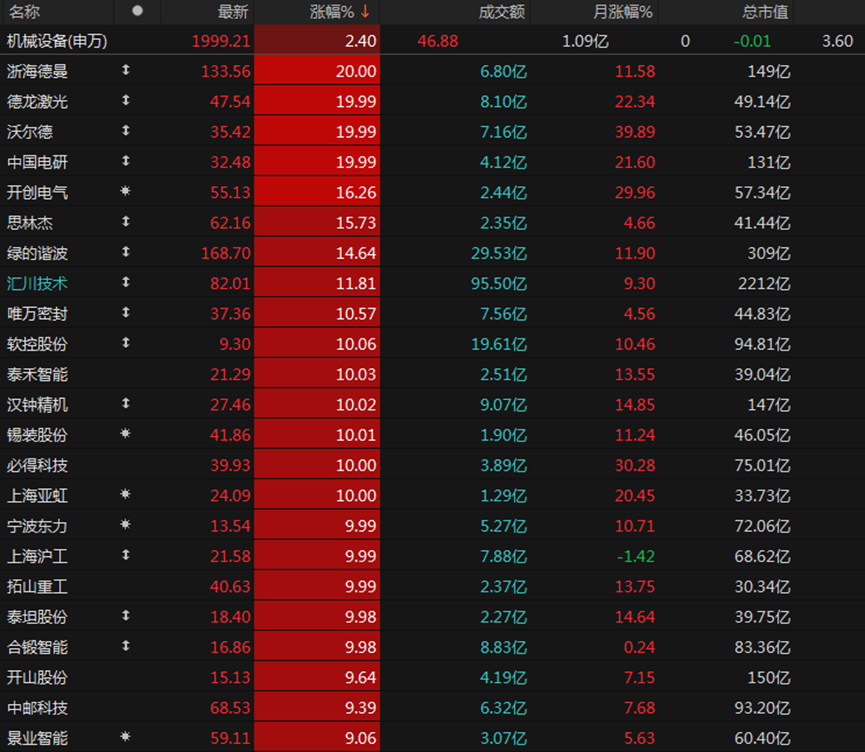The image size is (865, 752).
Task: Click the arrow icon beside 汇川技术
Action: [126, 282]
